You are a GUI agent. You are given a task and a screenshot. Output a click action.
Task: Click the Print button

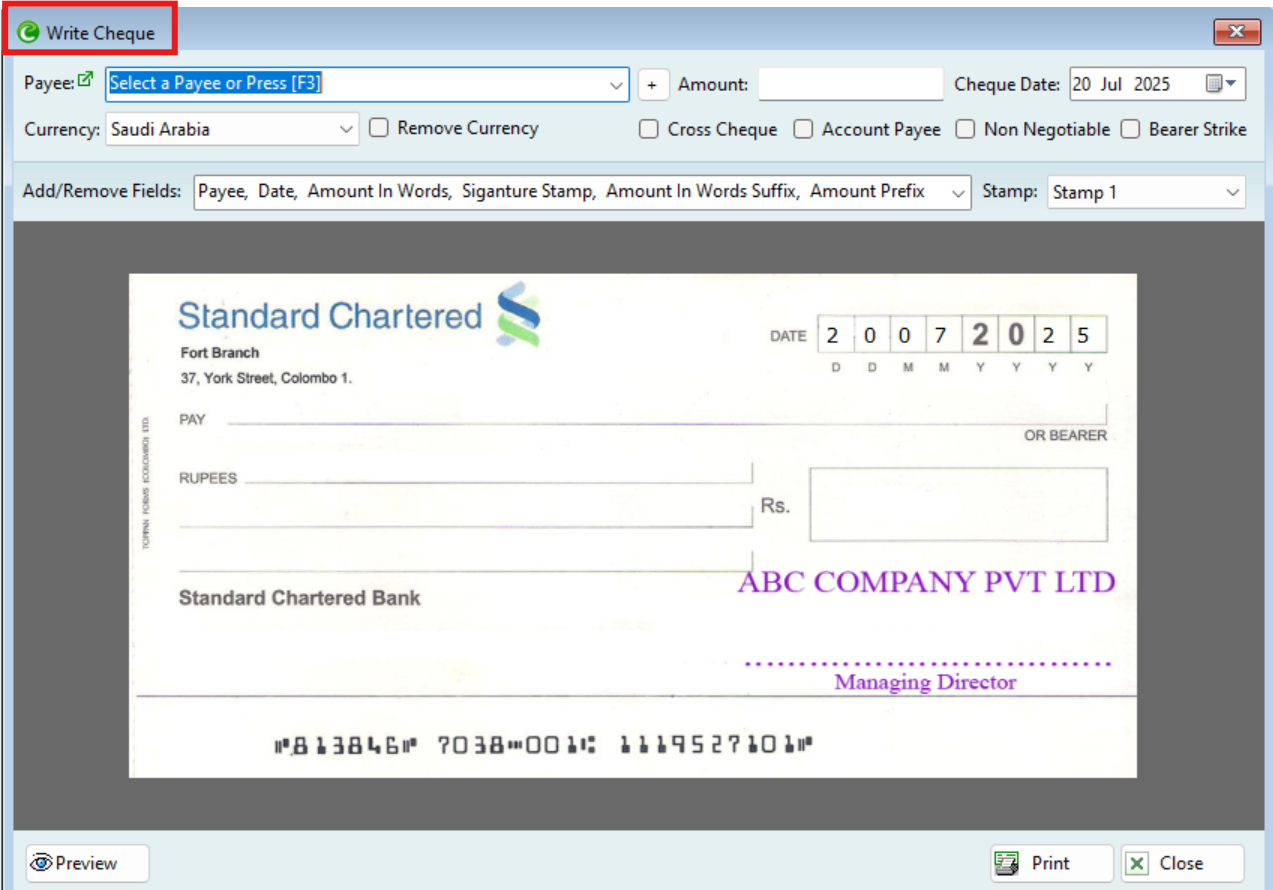pos(1052,863)
